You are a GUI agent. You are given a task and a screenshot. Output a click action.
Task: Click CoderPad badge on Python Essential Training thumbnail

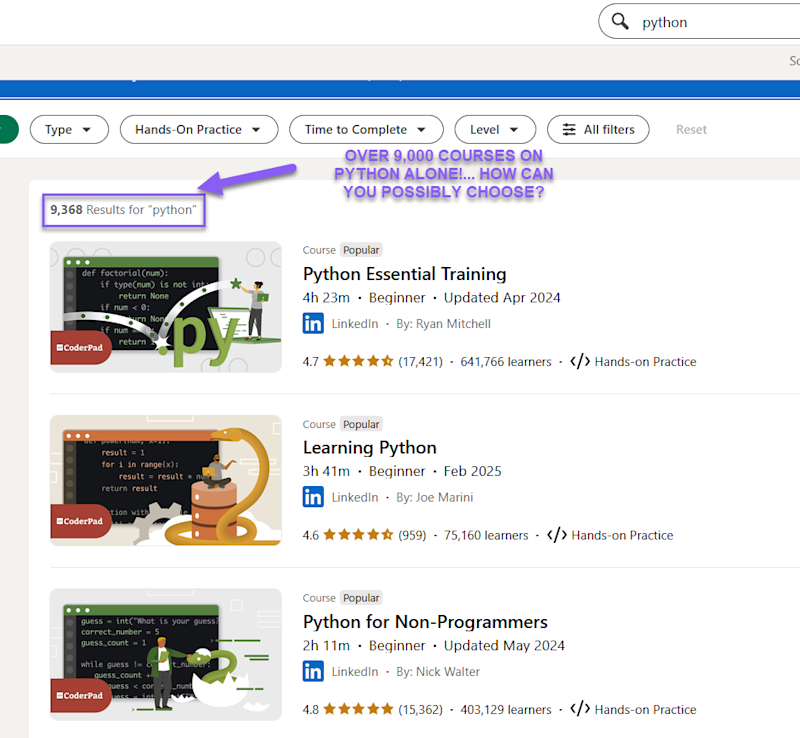81,348
